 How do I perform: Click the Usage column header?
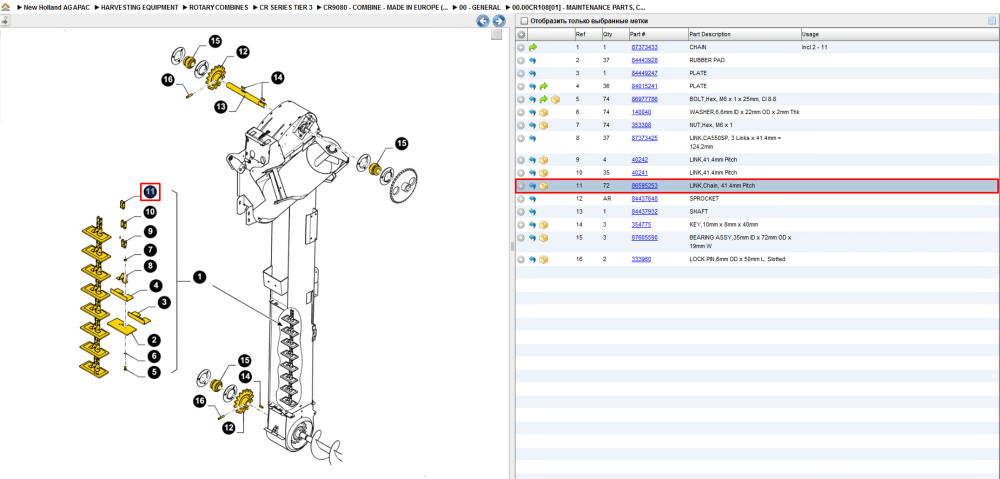point(899,34)
